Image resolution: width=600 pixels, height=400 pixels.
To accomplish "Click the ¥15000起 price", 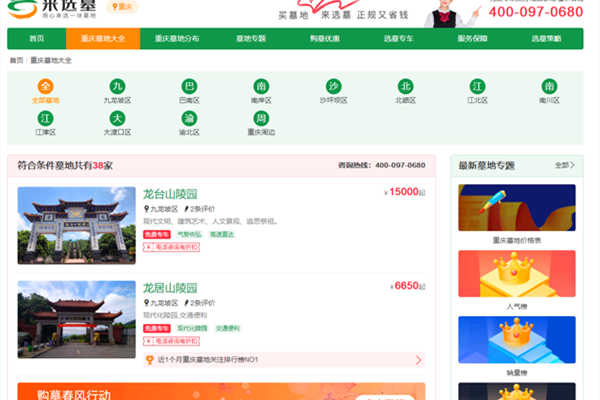I will (x=404, y=192).
